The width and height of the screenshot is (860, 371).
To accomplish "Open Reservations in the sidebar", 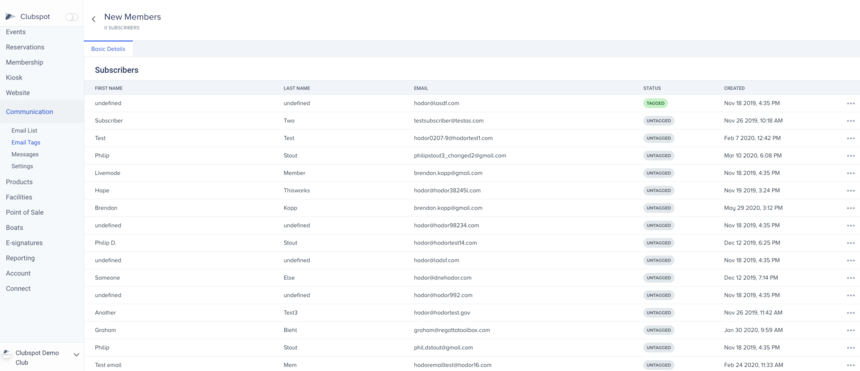I will tap(25, 47).
